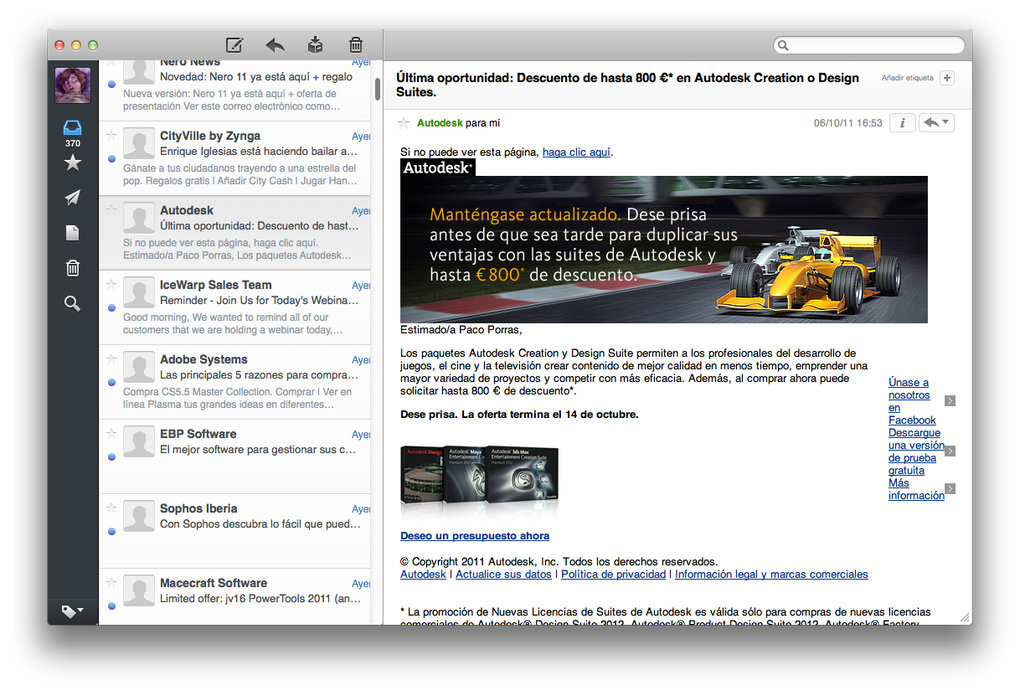
Task: Click the reply arrow icon in the toolbar
Action: click(274, 45)
